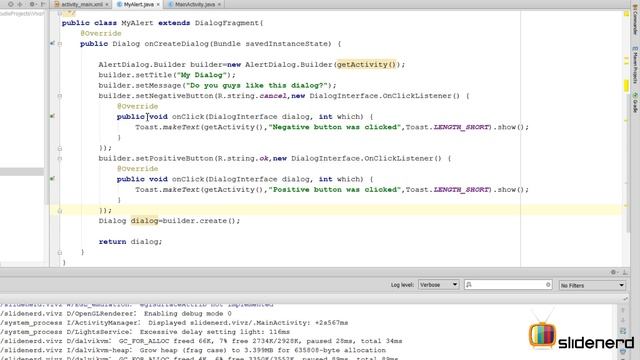Click collapse-all icon in project panel

tap(20, 4)
